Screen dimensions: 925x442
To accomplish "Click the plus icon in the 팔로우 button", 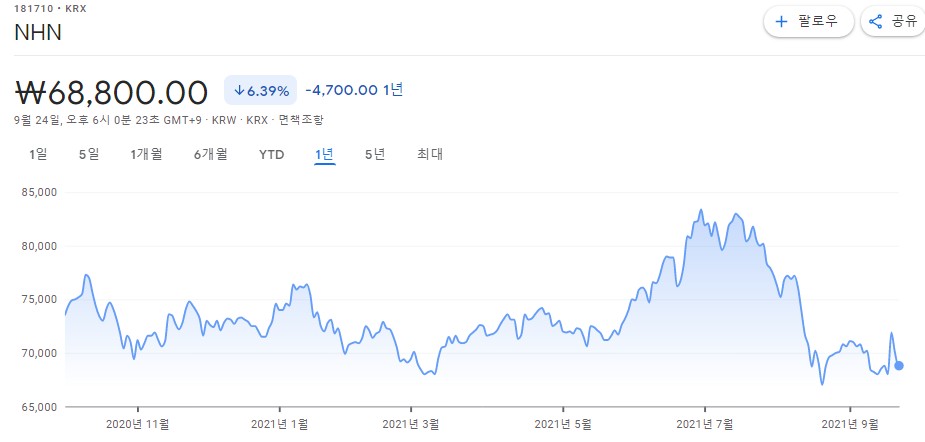I will pyautogui.click(x=781, y=22).
